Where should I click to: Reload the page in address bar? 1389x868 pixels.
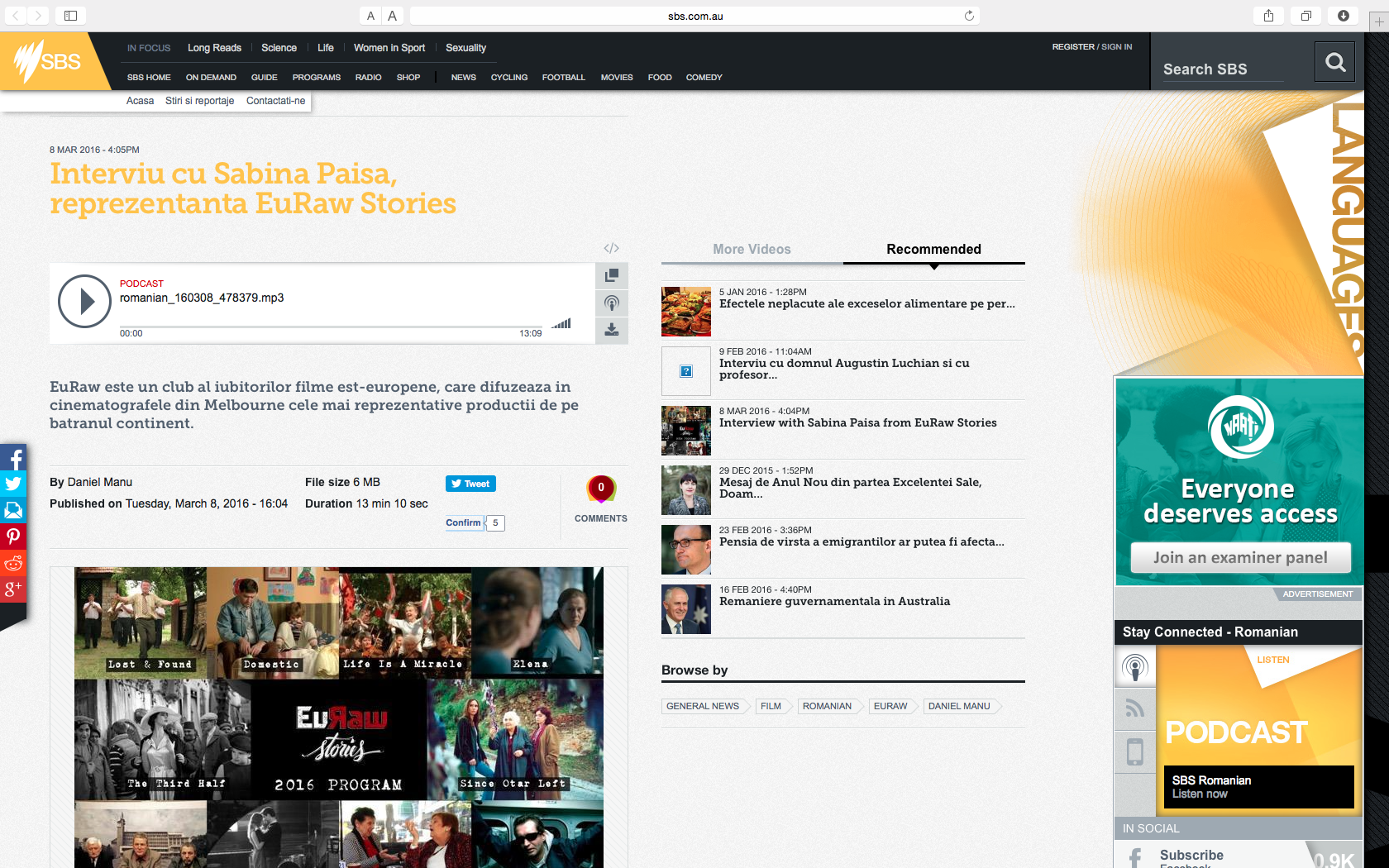pos(969,16)
